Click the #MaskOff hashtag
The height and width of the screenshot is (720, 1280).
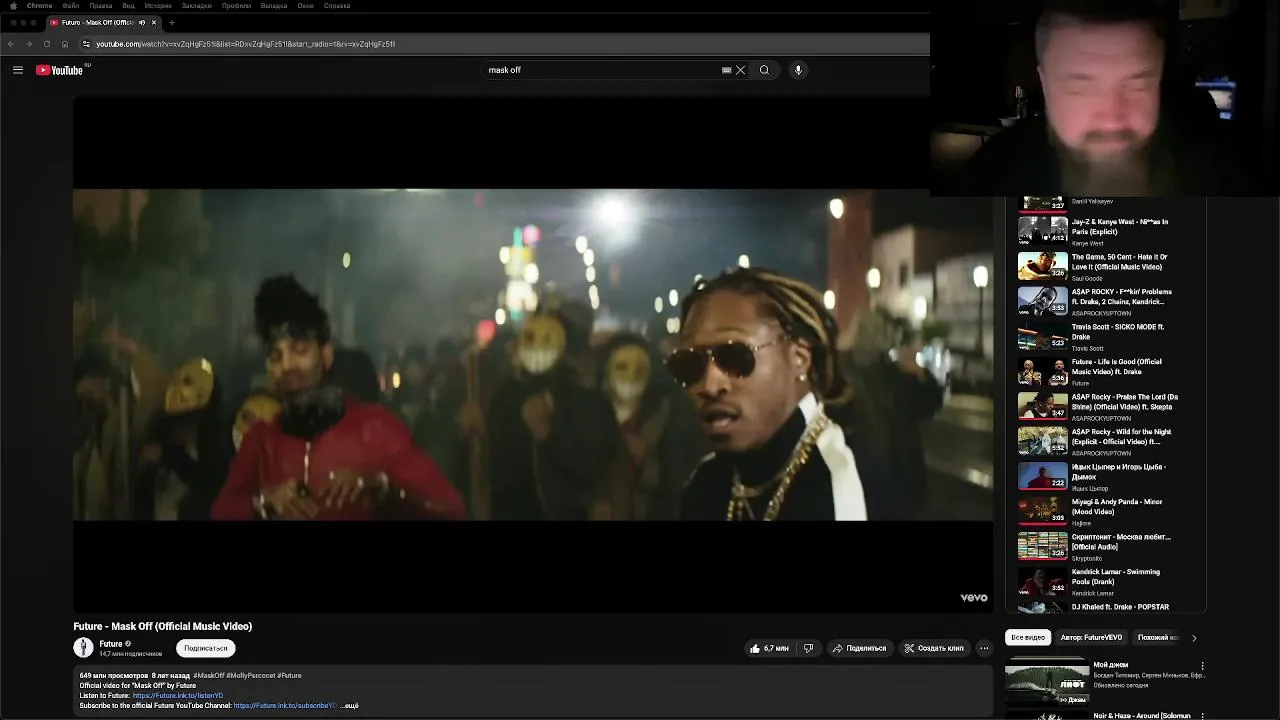point(209,676)
